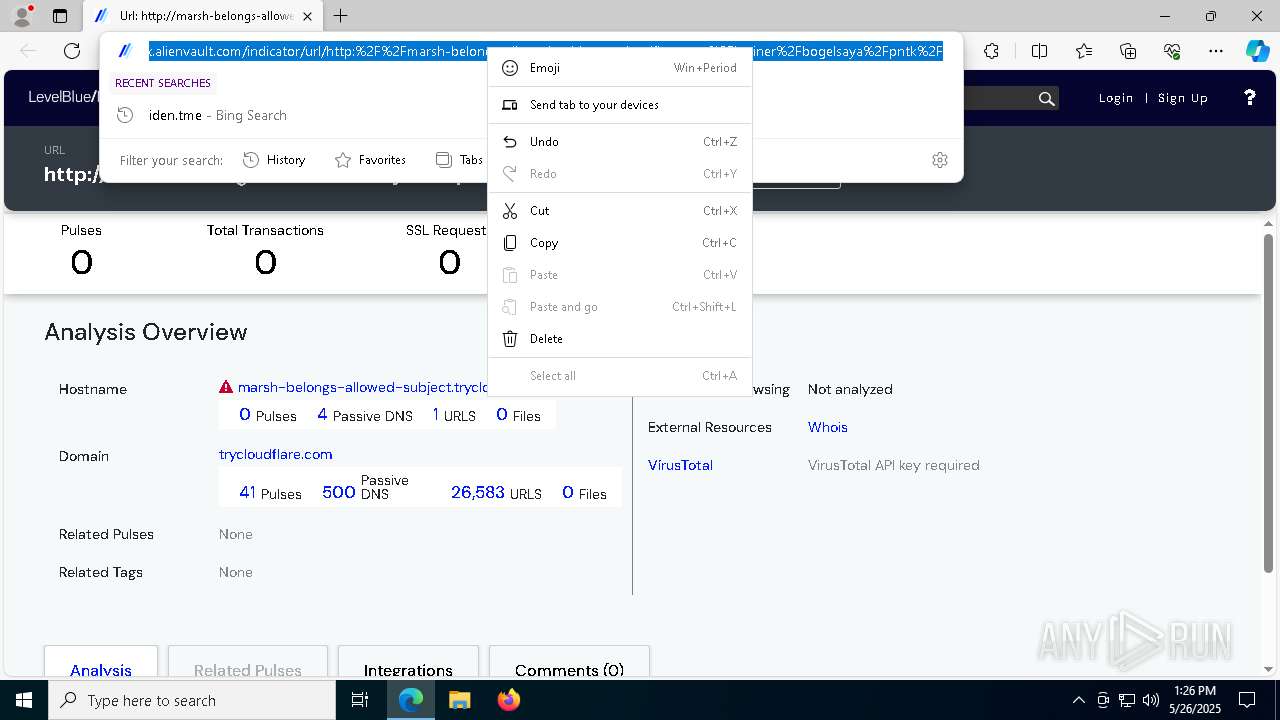Click hostname 4 Passive DNS count
Screen dimensions: 1280x720
[365, 415]
